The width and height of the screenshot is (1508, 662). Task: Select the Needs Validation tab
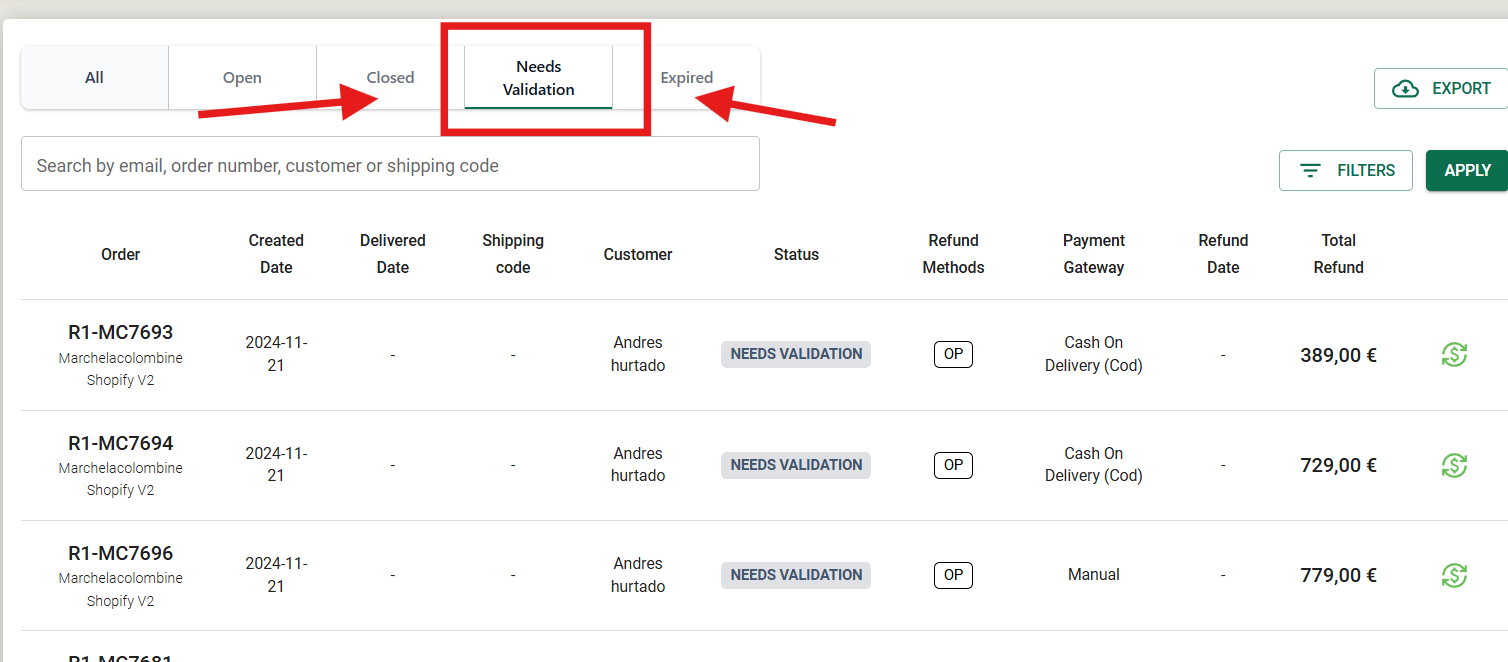tap(538, 77)
